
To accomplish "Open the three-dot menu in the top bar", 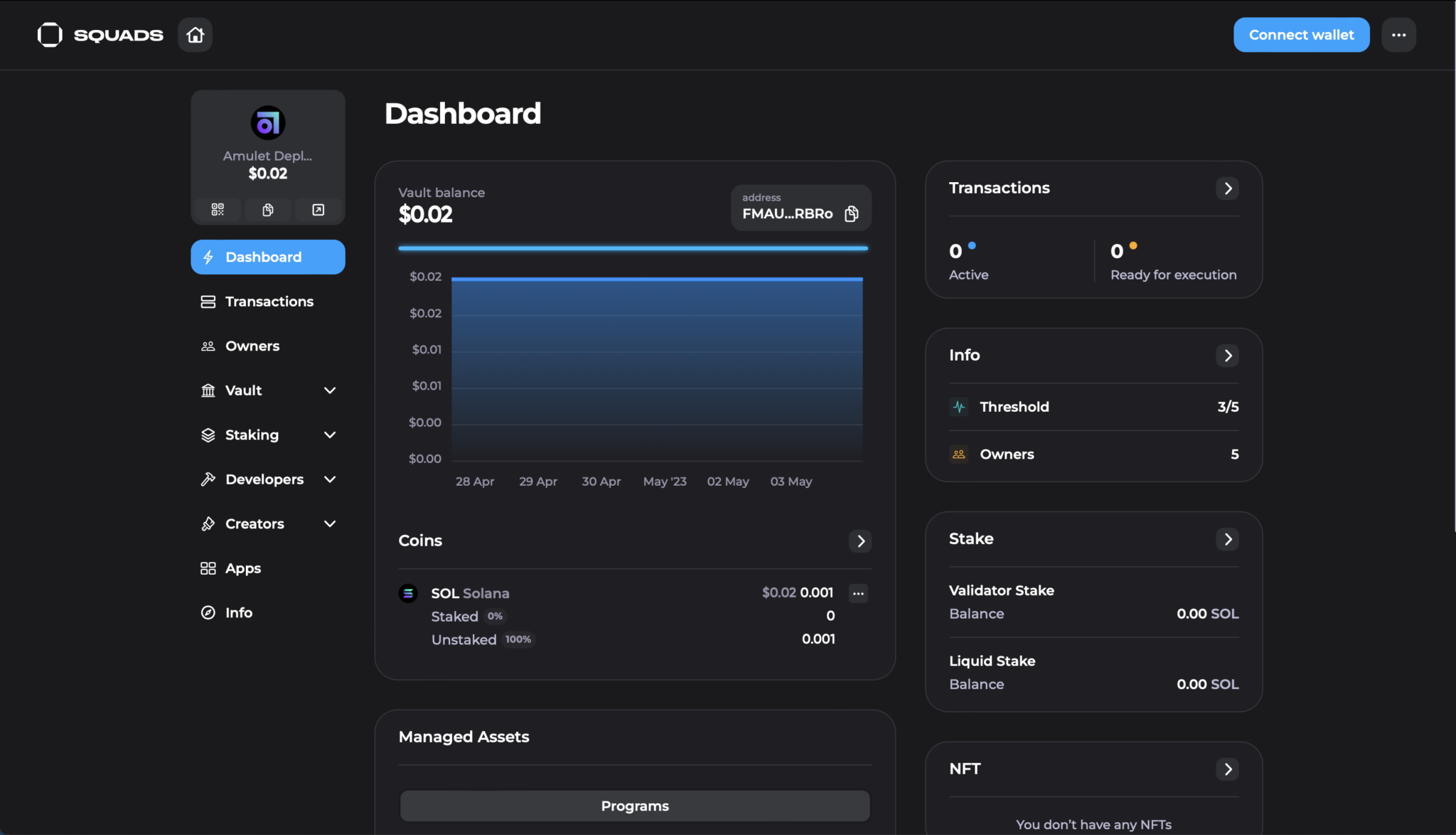I will pyautogui.click(x=1398, y=34).
